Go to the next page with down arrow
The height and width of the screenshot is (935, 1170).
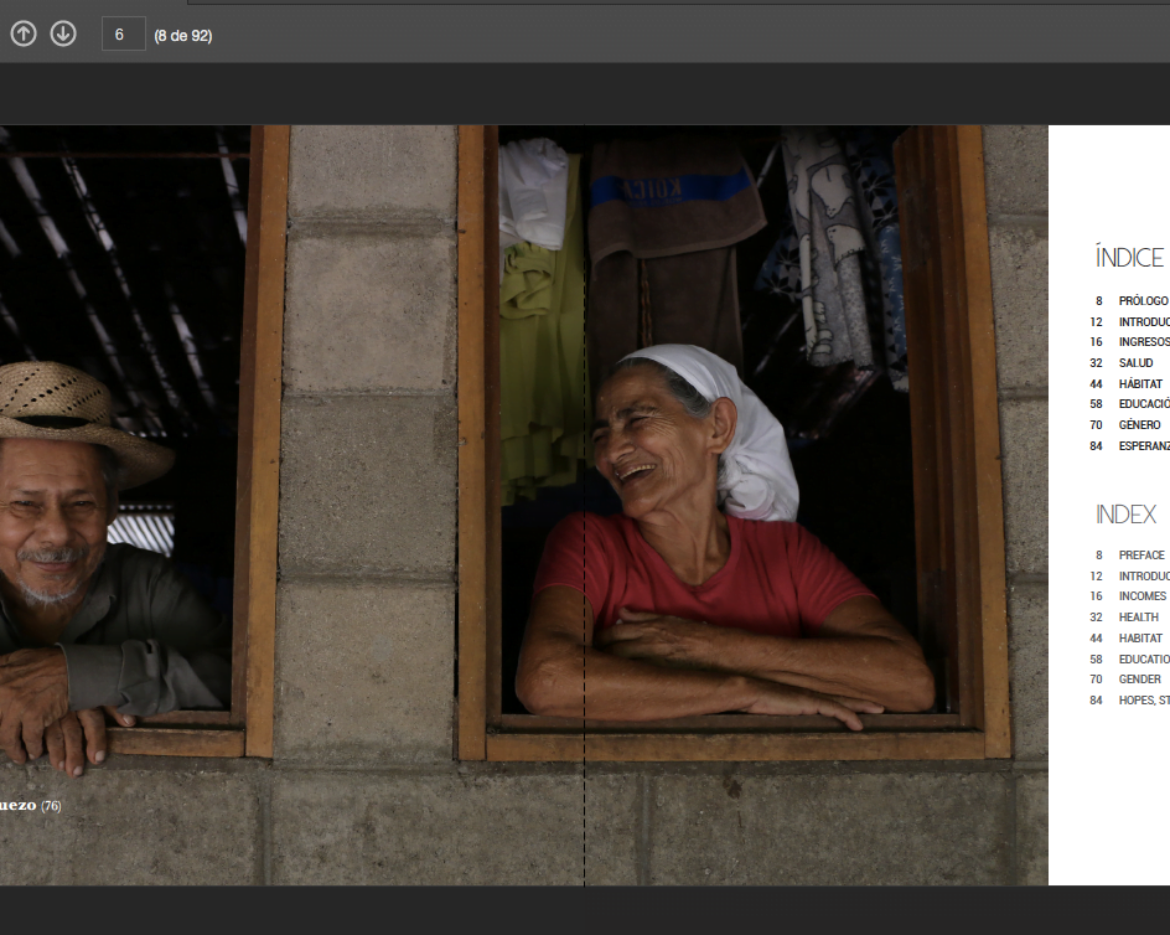point(63,34)
